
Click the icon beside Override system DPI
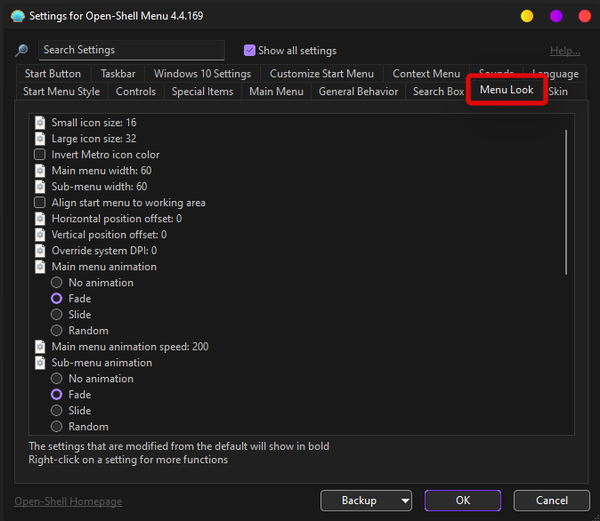(x=40, y=250)
